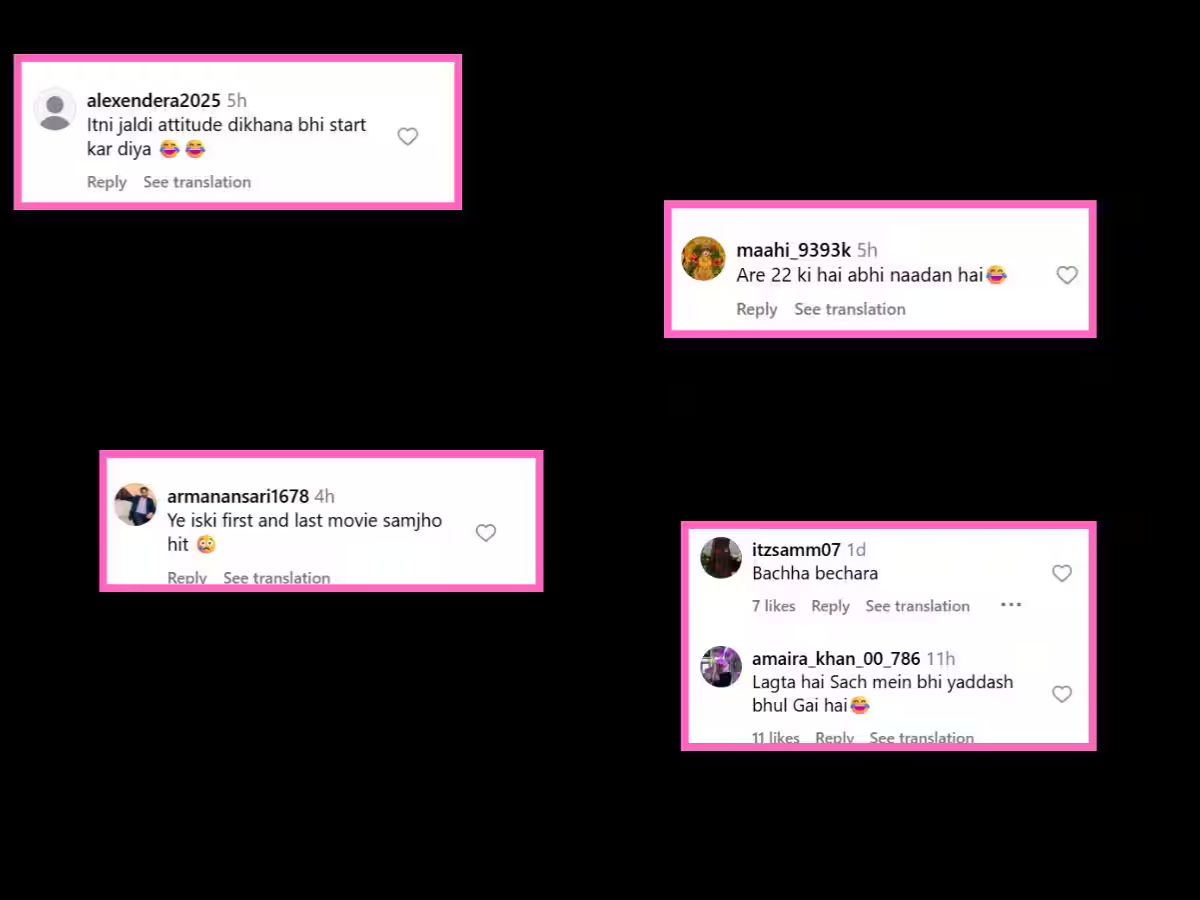The width and height of the screenshot is (1200, 900).
Task: Open amaira_khan_00_786's avatar
Action: click(721, 667)
